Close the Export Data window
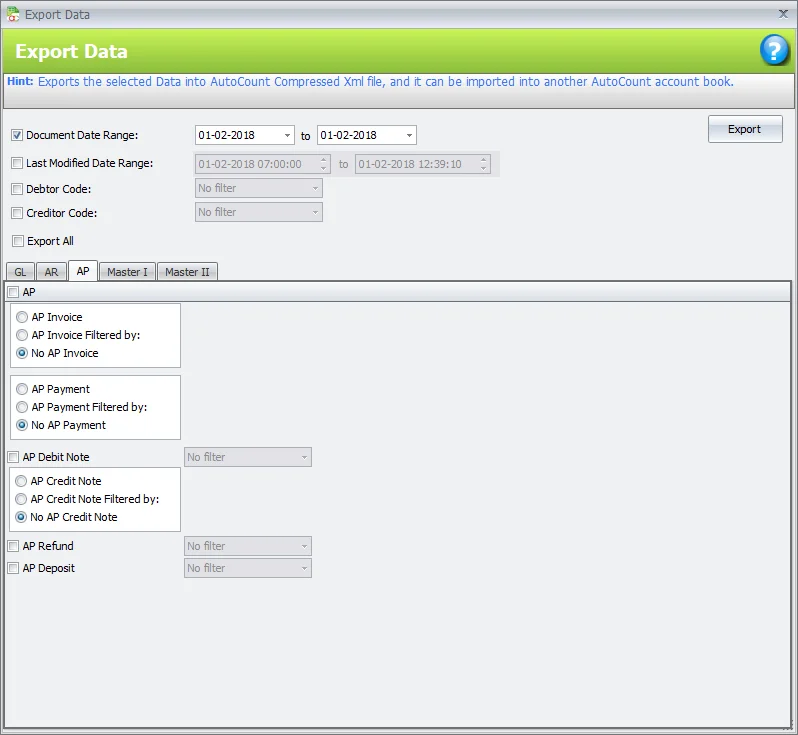The height and width of the screenshot is (735, 798). [x=782, y=14]
